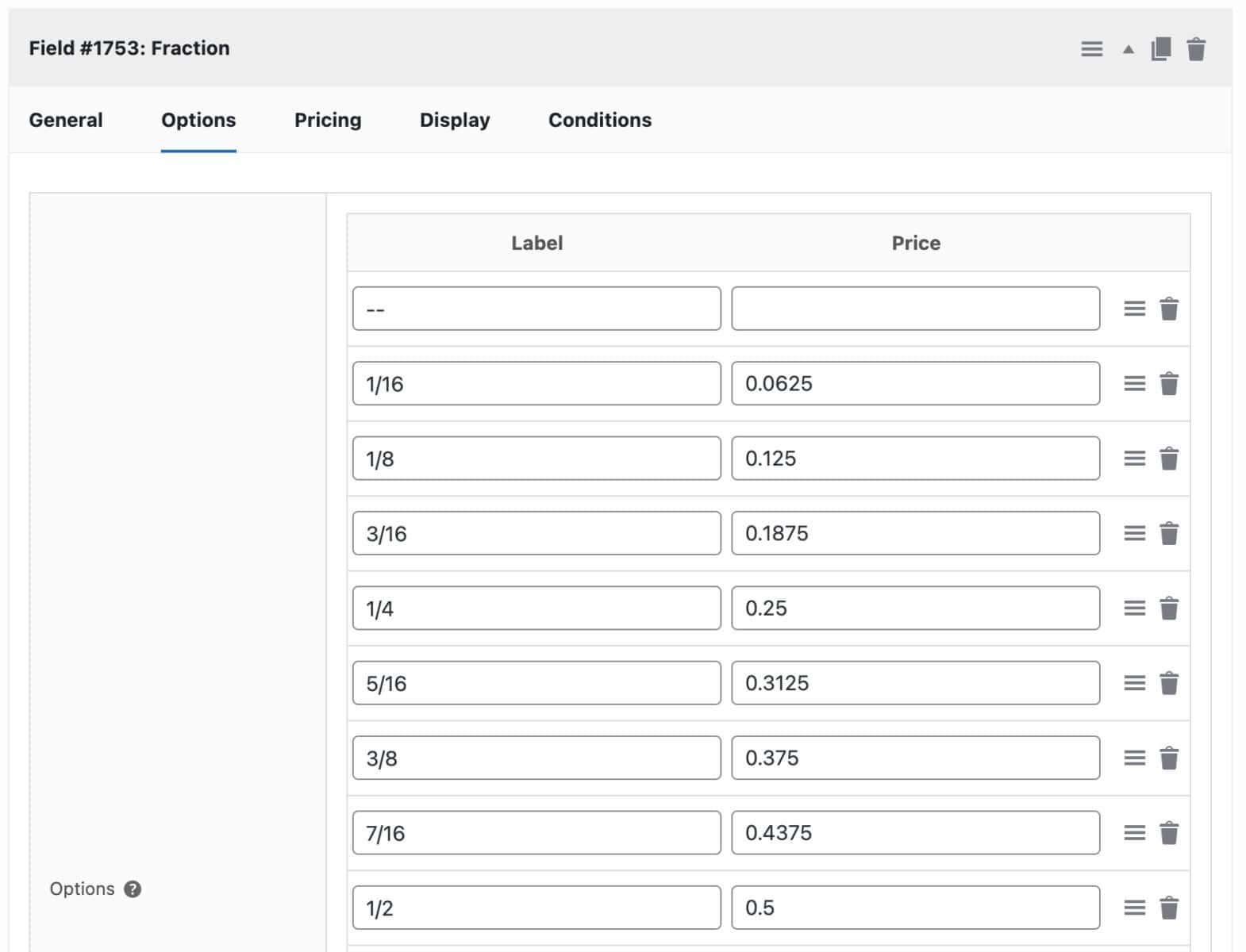This screenshot has width=1246, height=952.
Task: Click the 0.375 price field
Action: (x=916, y=758)
